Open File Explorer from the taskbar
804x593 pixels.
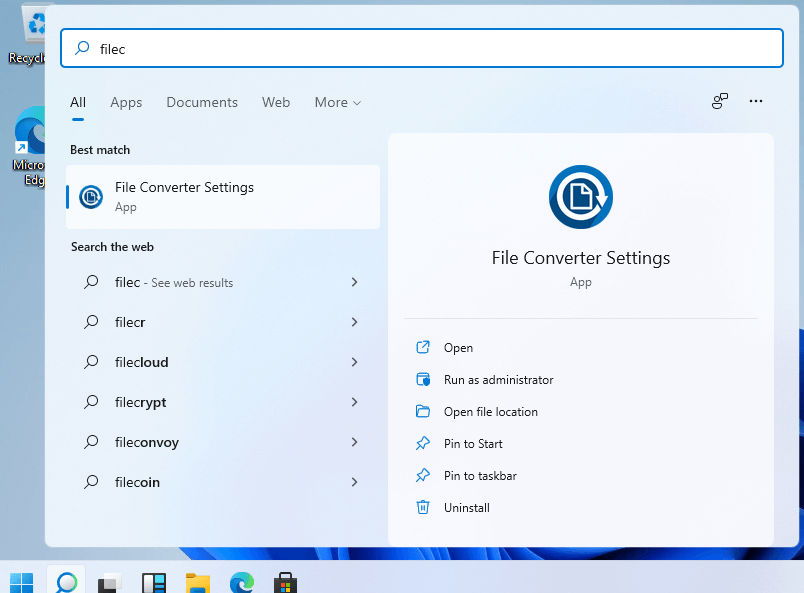tap(198, 583)
